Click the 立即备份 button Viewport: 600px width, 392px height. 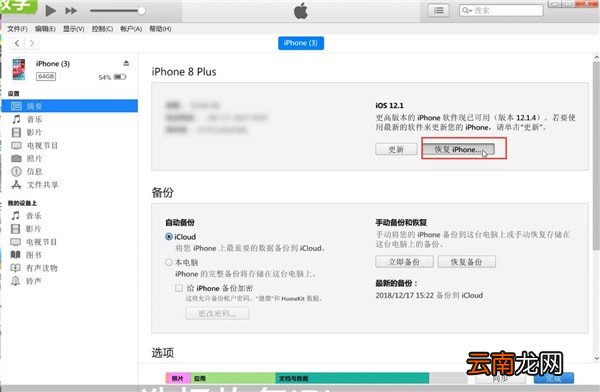click(x=404, y=262)
